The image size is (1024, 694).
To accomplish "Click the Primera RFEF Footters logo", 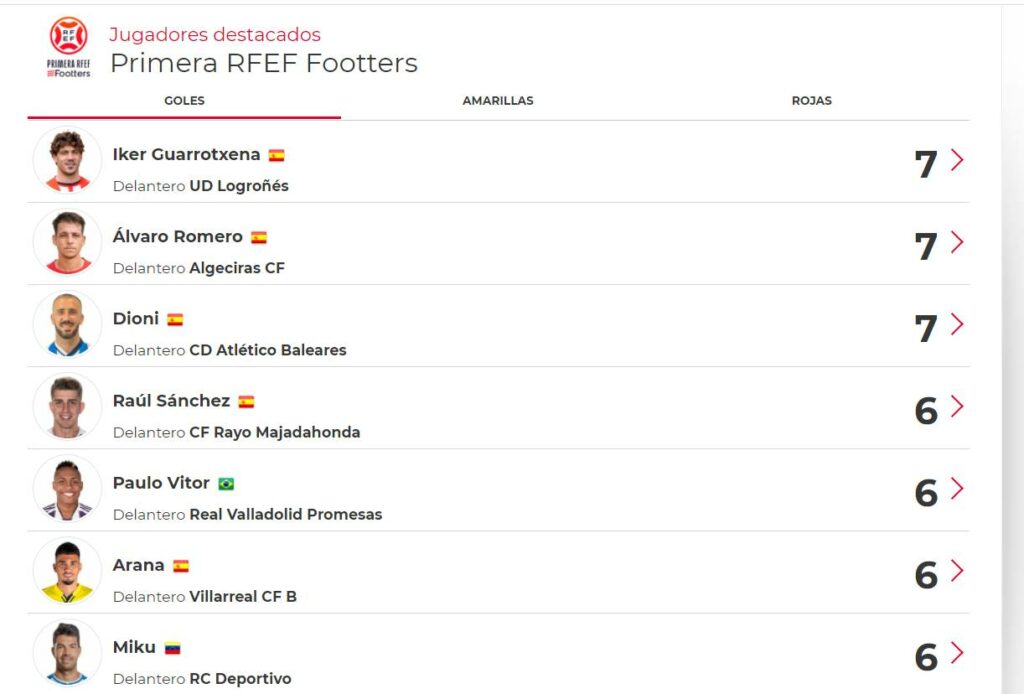I will [x=69, y=47].
